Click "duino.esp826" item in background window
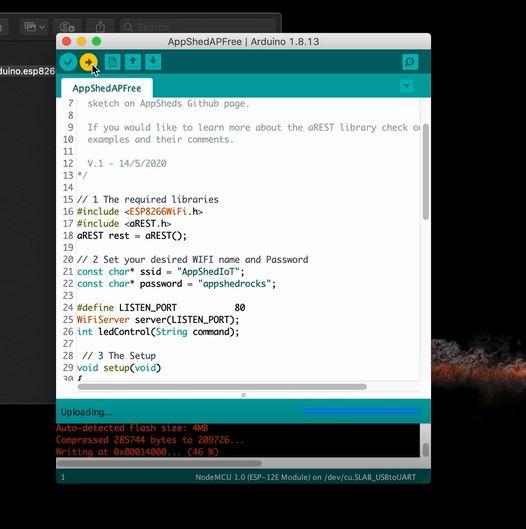 27,71
